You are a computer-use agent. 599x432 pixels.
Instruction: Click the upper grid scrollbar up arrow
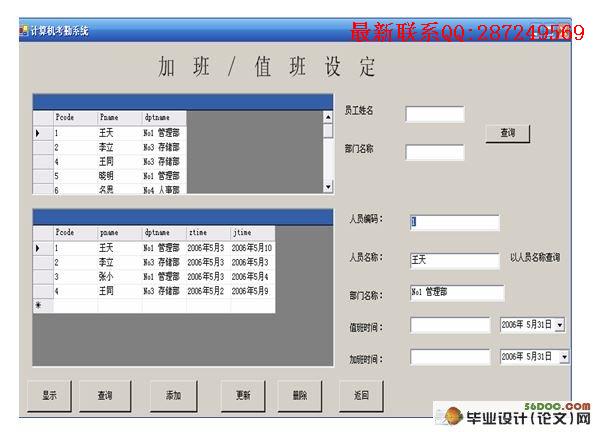(328, 117)
